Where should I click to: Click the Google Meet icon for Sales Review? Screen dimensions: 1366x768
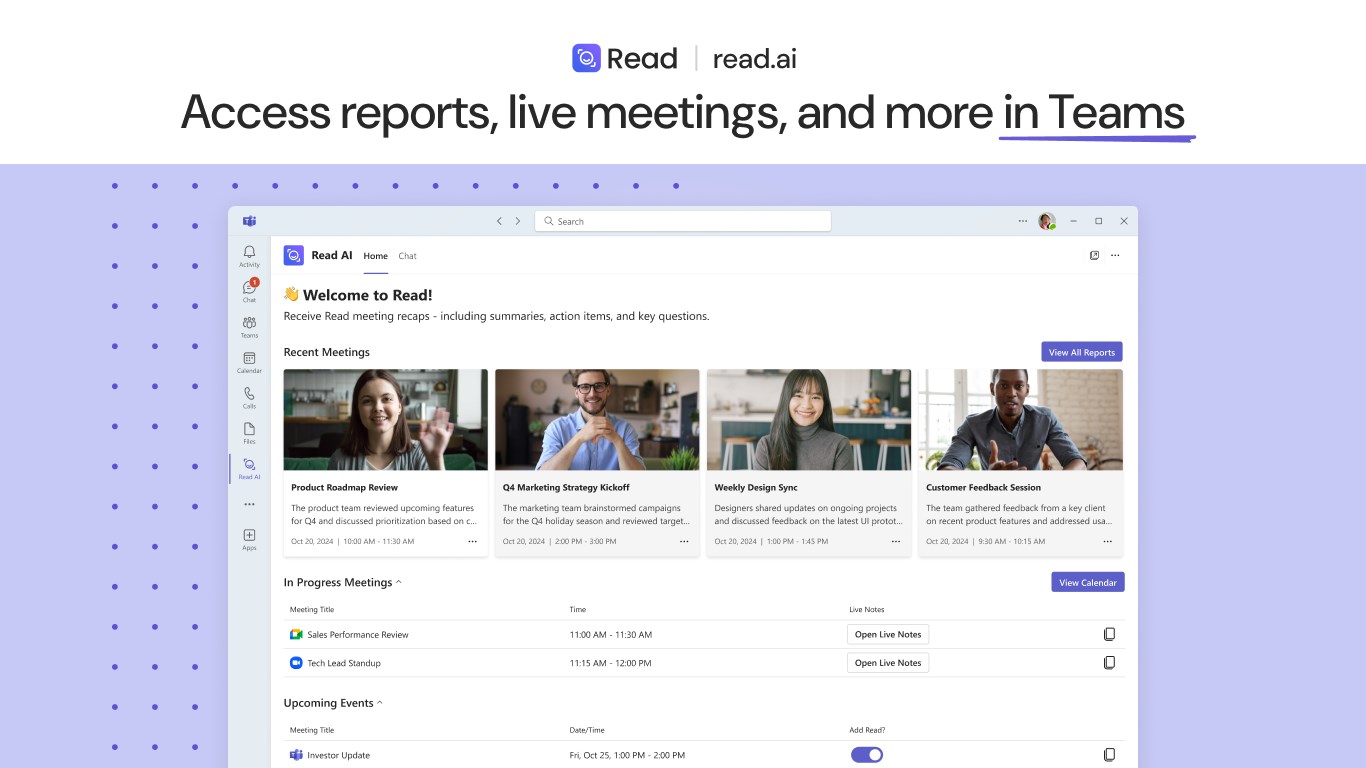point(296,635)
